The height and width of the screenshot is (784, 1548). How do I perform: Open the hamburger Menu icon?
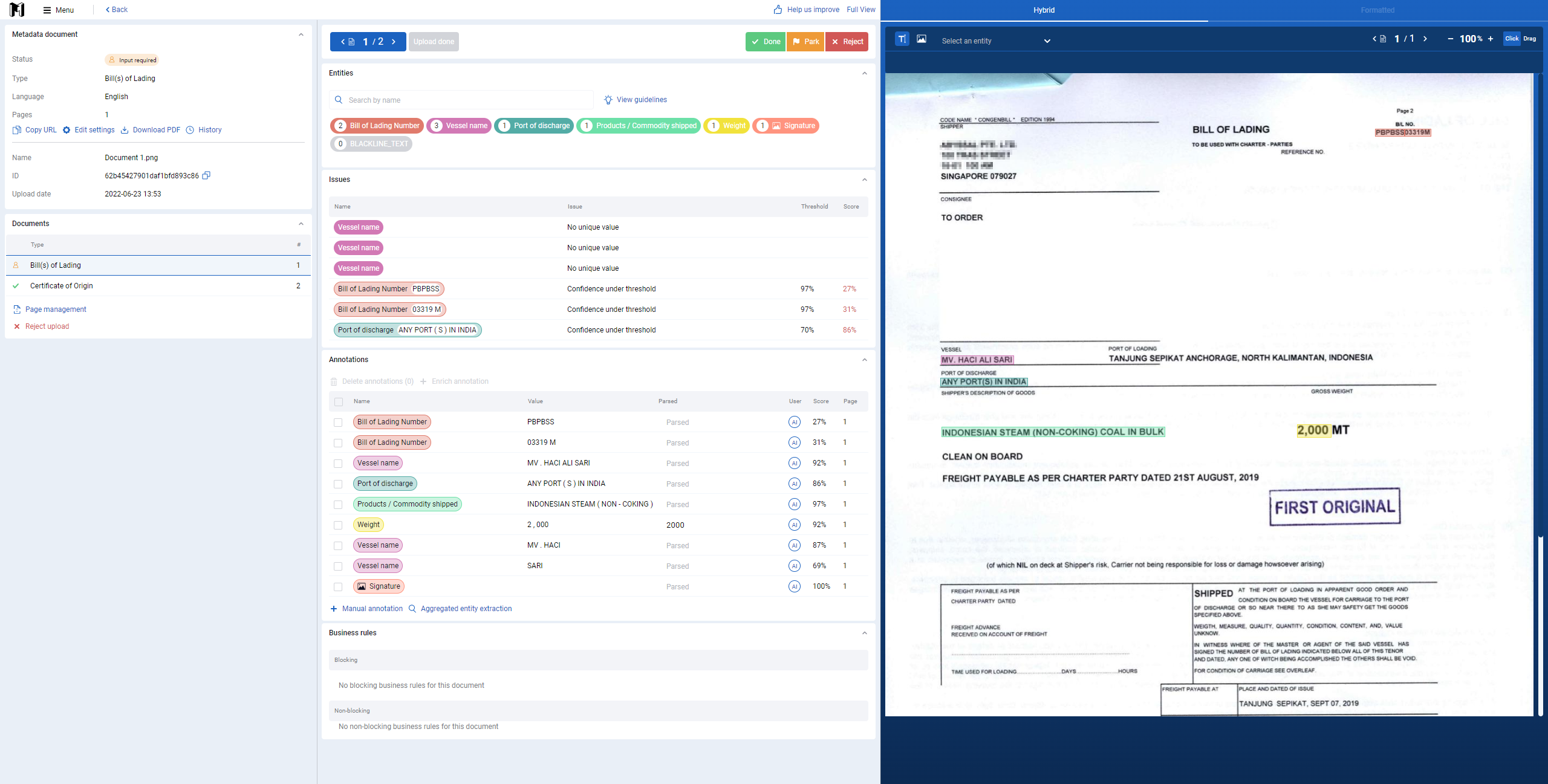tap(47, 10)
